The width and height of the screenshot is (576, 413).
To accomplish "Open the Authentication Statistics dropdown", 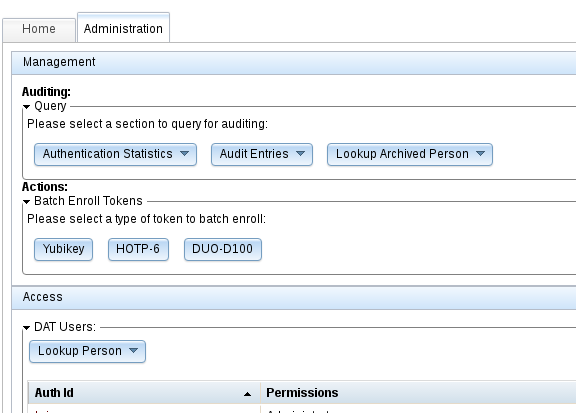I will pos(115,154).
